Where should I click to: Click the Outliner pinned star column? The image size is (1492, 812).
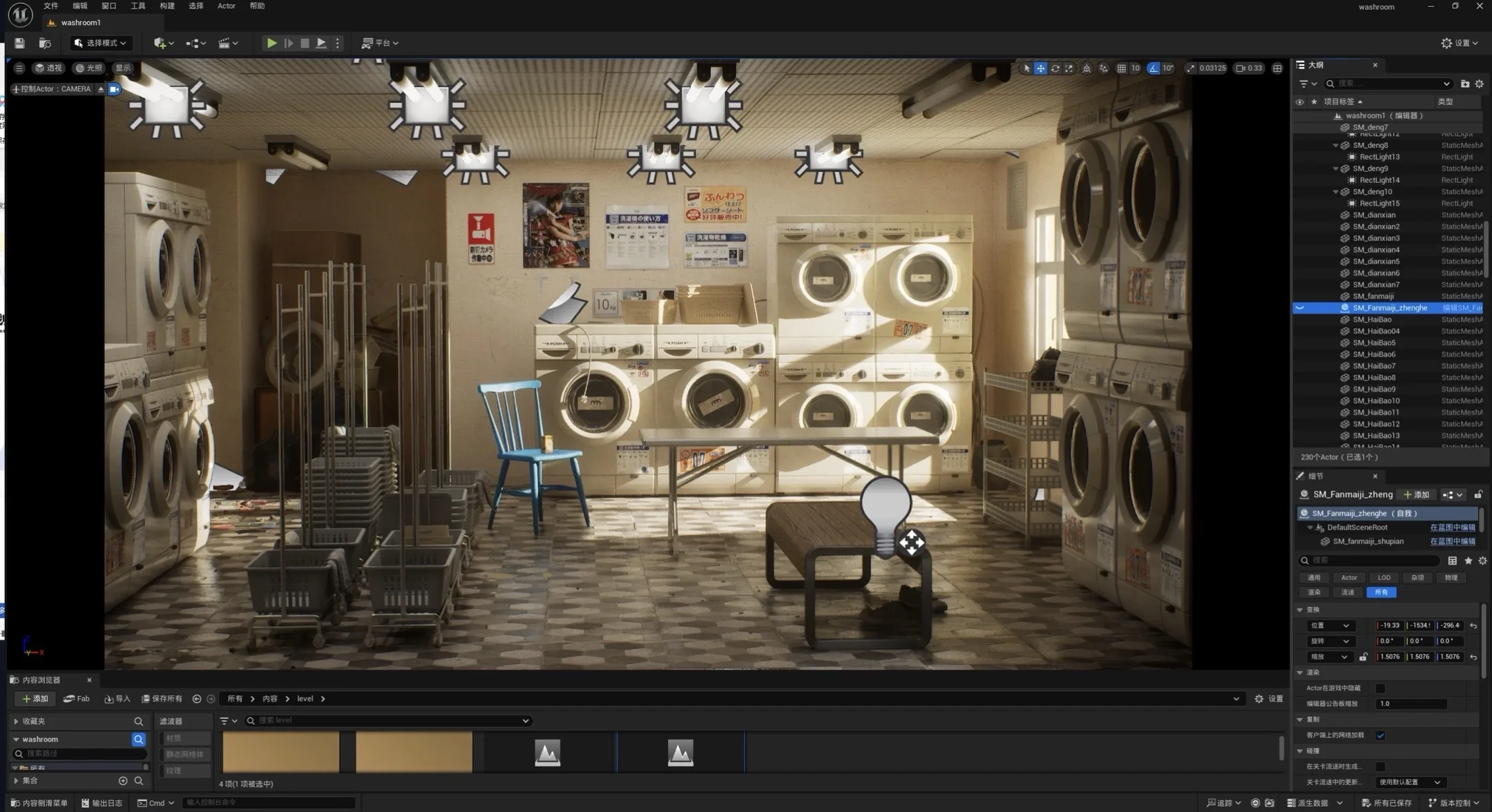coord(1314,101)
